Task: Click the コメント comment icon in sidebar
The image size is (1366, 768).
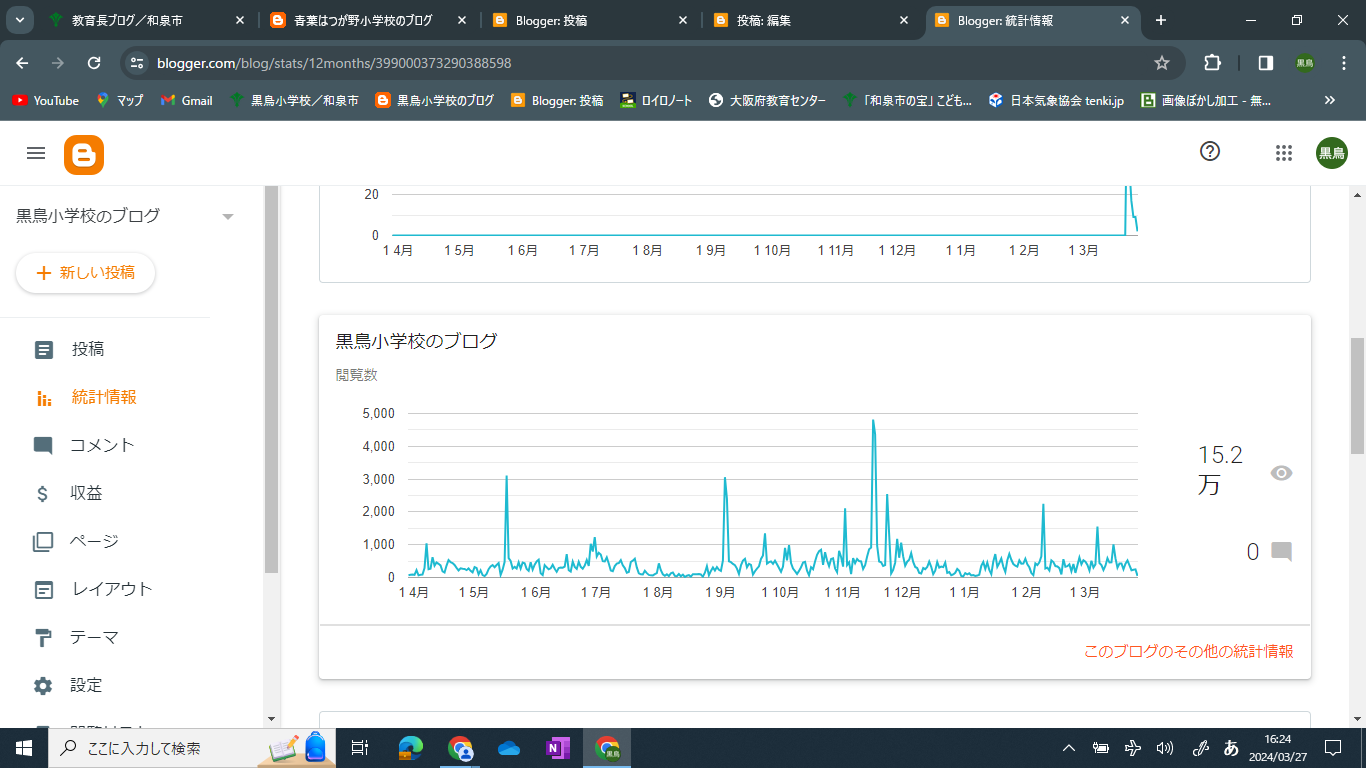Action: (x=43, y=446)
